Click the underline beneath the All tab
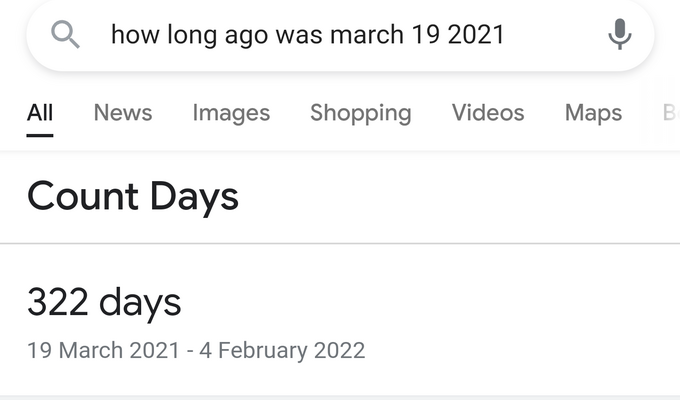This screenshot has width=680, height=400. 40,135
